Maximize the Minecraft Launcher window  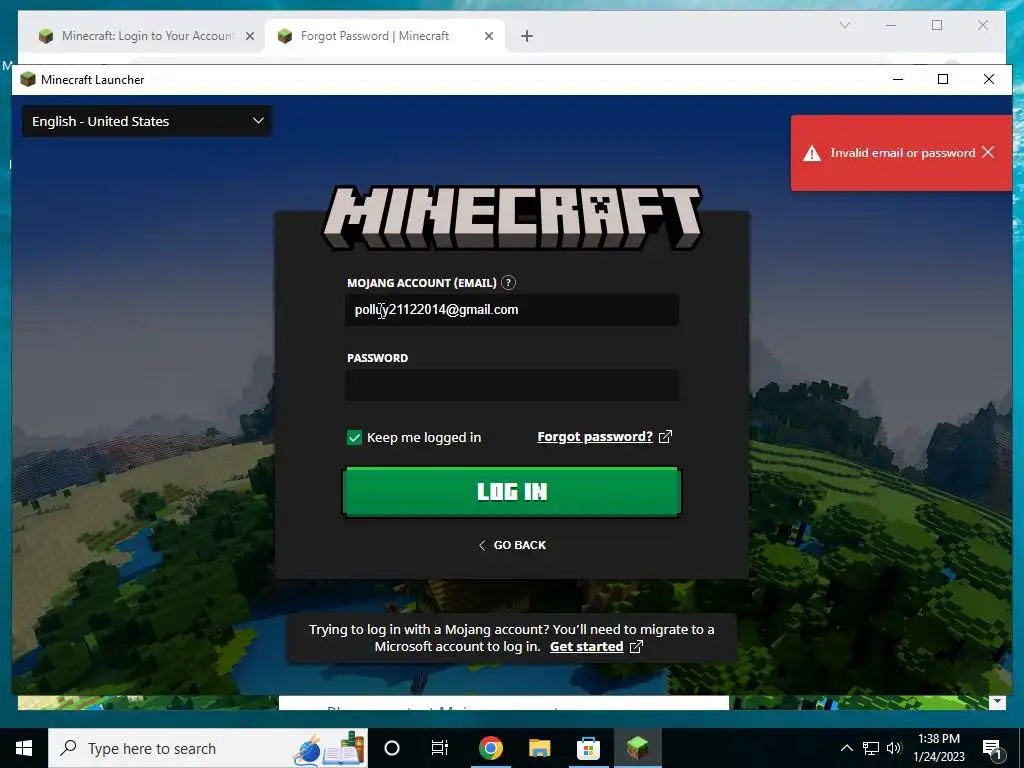[943, 80]
